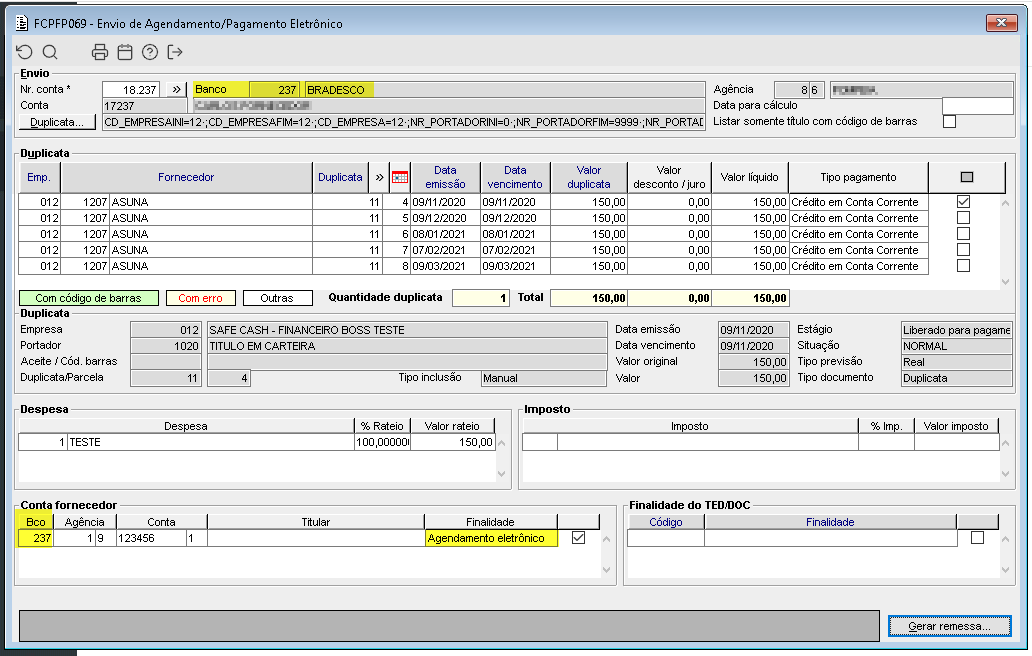Toggle the Conta fornecedor row checkbox
Image resolution: width=1032 pixels, height=656 pixels.
[x=578, y=538]
